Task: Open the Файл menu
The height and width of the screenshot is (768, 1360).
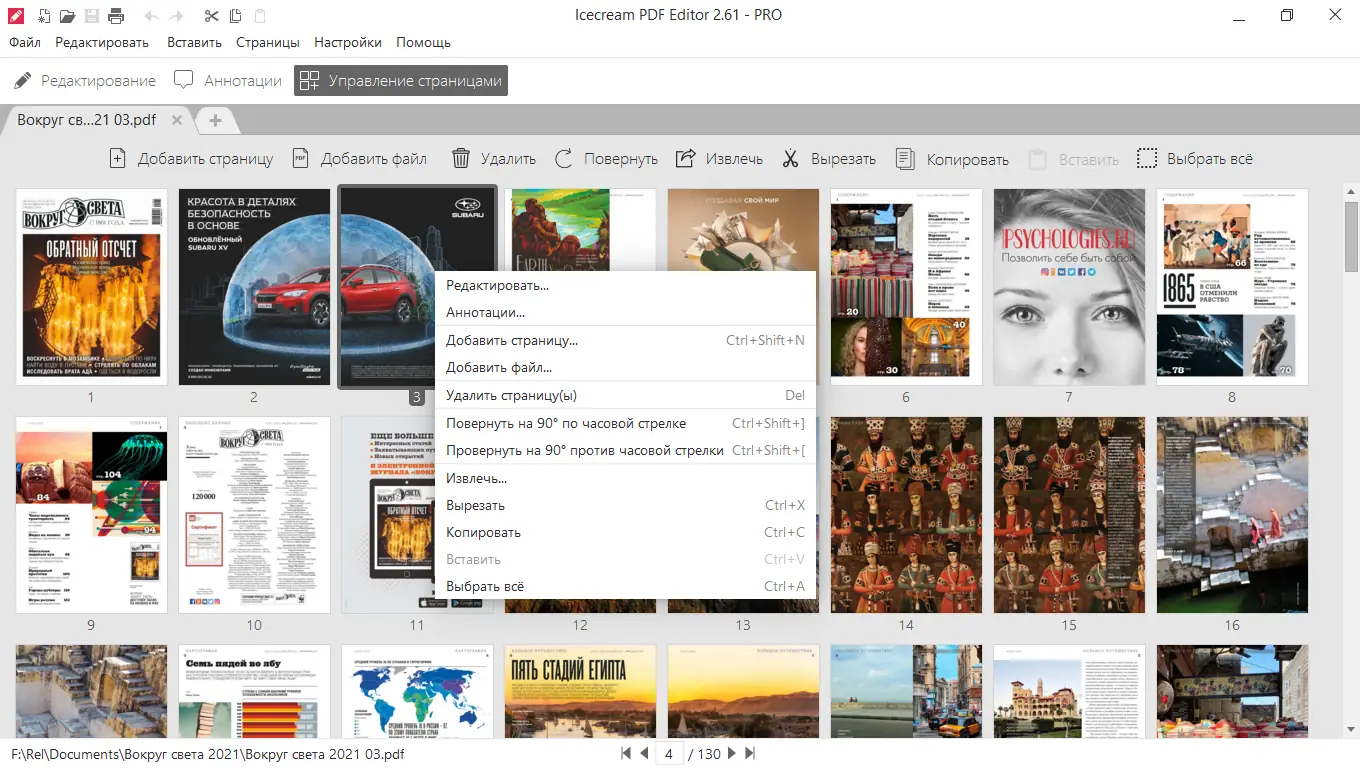Action: click(x=25, y=43)
